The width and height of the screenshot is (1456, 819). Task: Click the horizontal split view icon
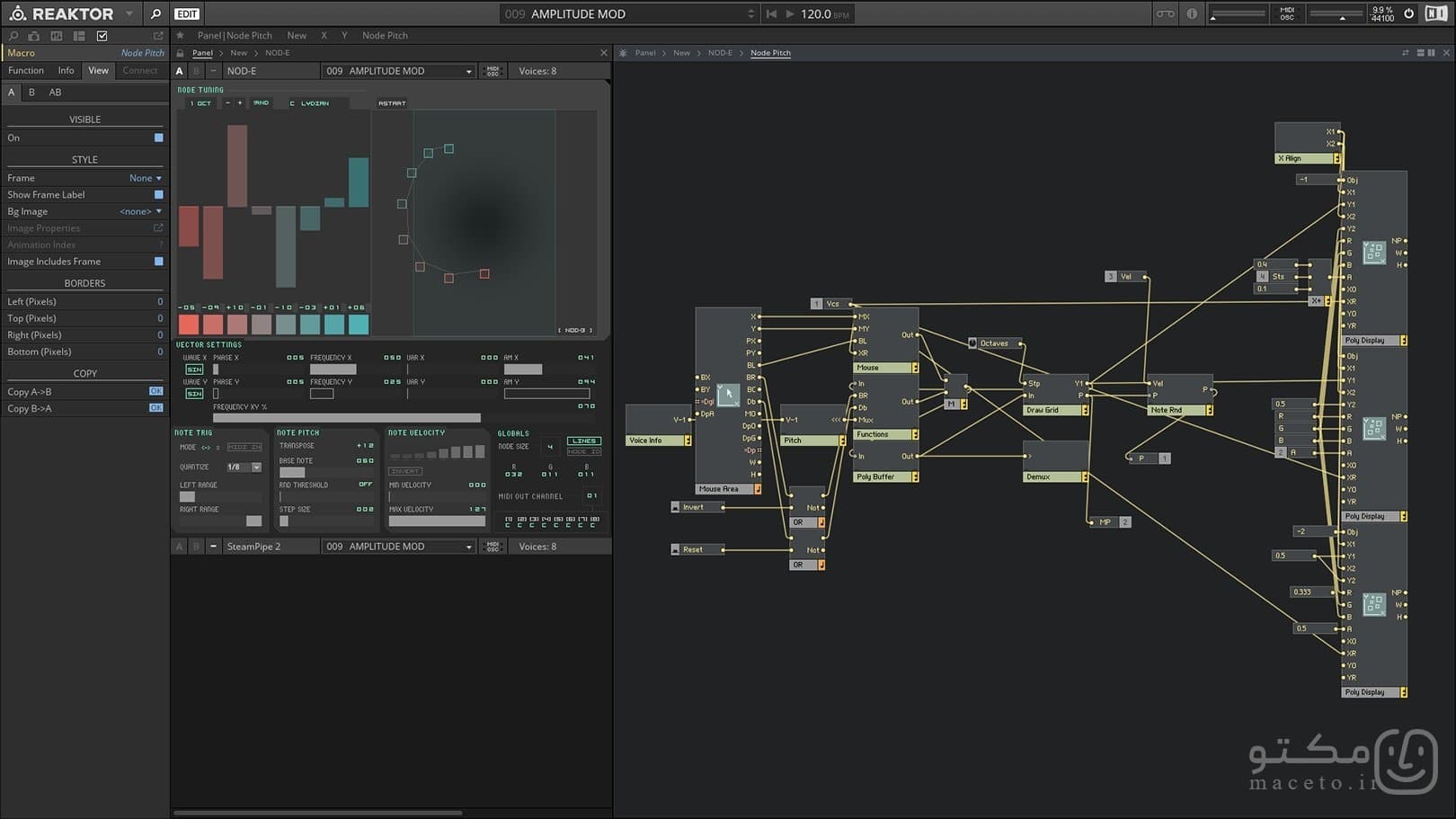pyautogui.click(x=1421, y=53)
